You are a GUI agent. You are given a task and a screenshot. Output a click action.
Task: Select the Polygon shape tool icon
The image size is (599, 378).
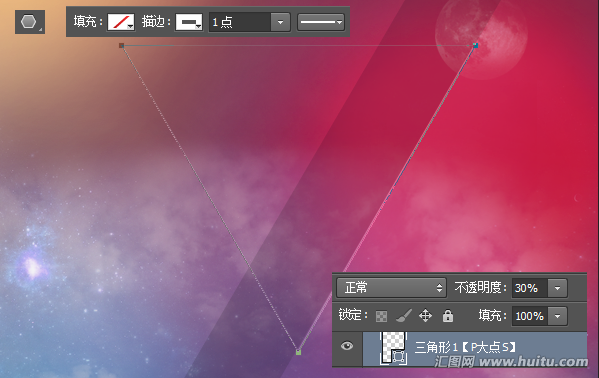[x=29, y=22]
